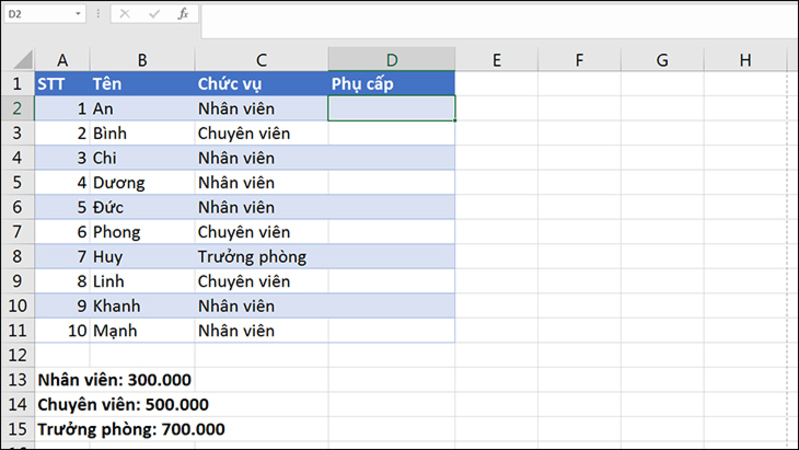
Task: Select row 12 header
Action: pyautogui.click(x=17, y=355)
